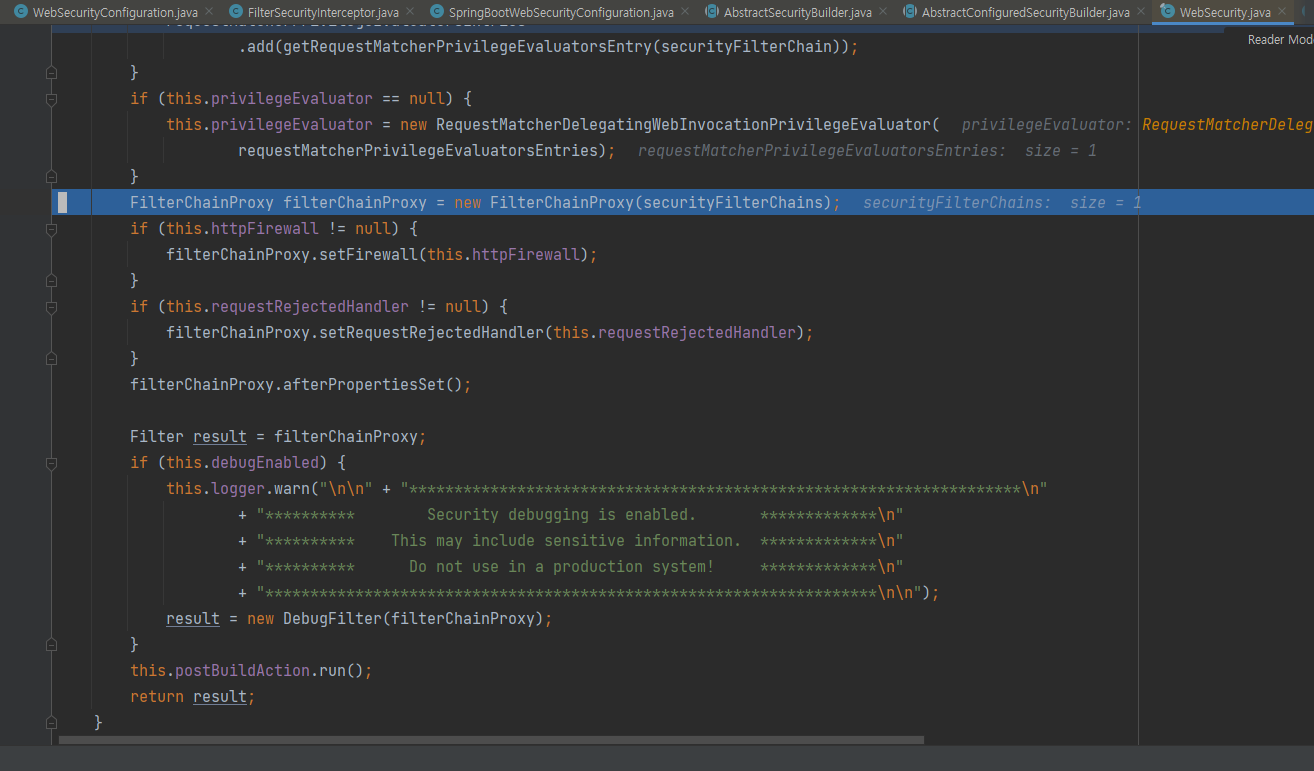1314x771 pixels.
Task: Close the AbstractConfiguredSecurityBuilder.java tab
Action: (x=1141, y=12)
